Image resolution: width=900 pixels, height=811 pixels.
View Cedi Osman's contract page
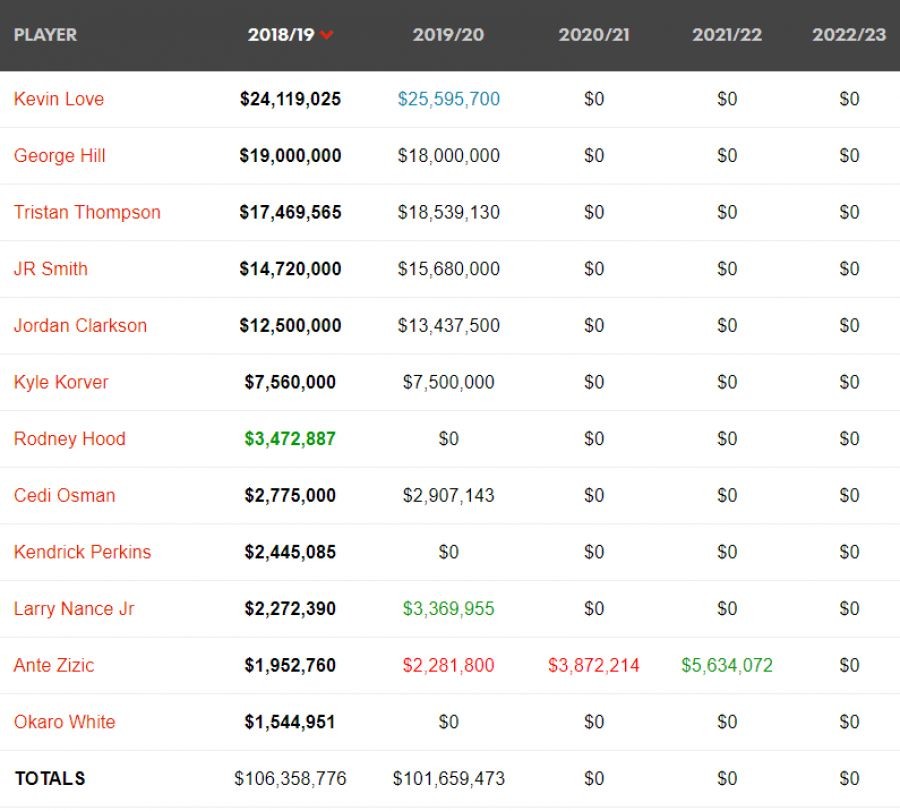tap(64, 495)
